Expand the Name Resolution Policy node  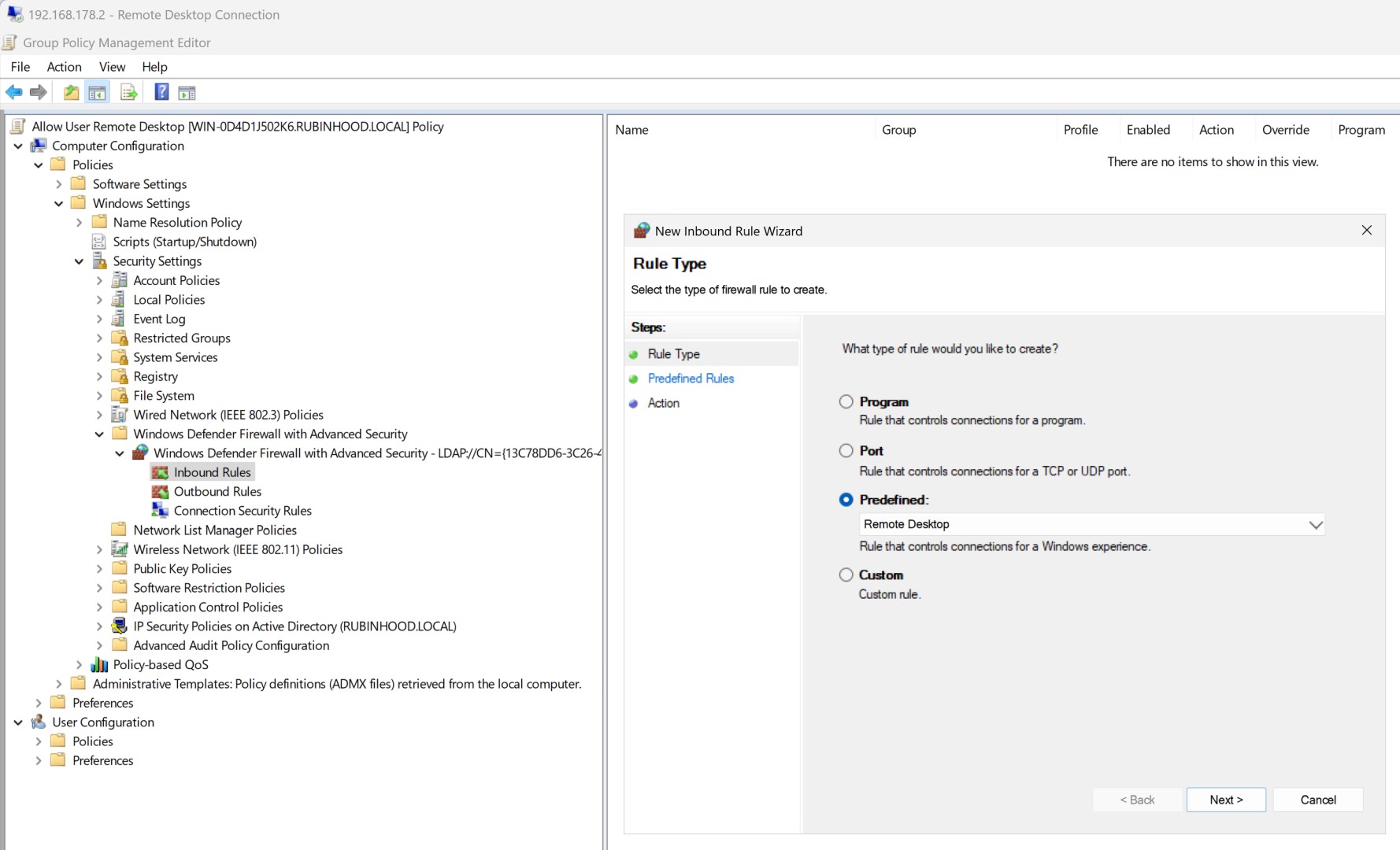point(80,223)
